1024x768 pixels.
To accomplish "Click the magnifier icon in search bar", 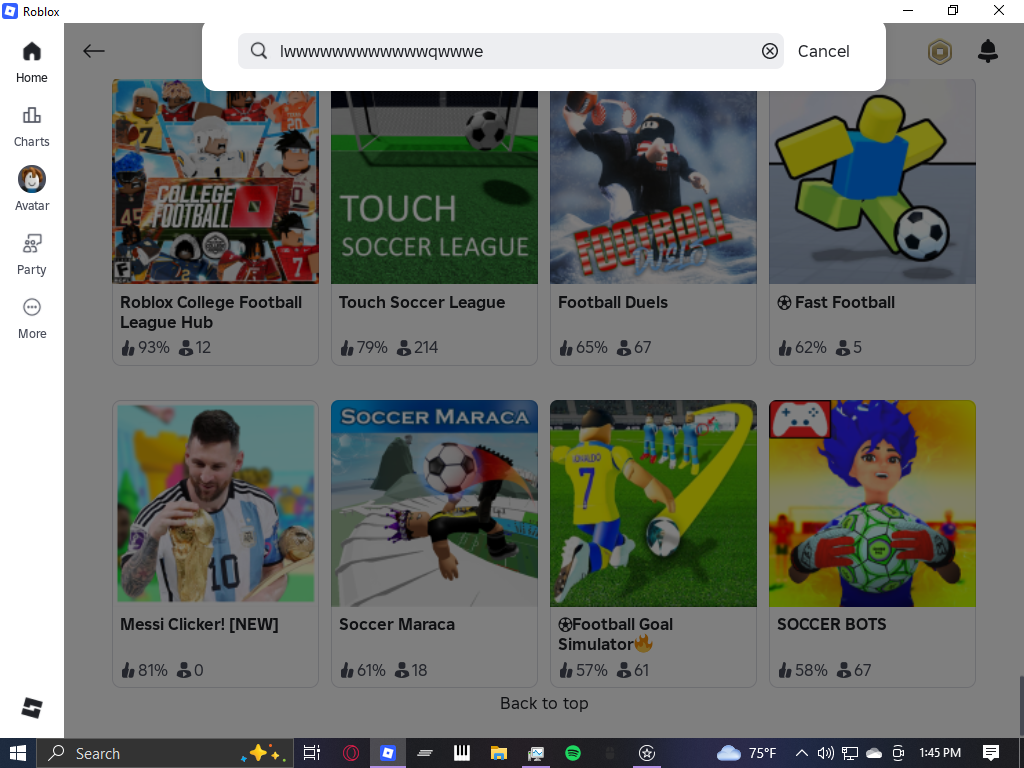I will pos(259,51).
